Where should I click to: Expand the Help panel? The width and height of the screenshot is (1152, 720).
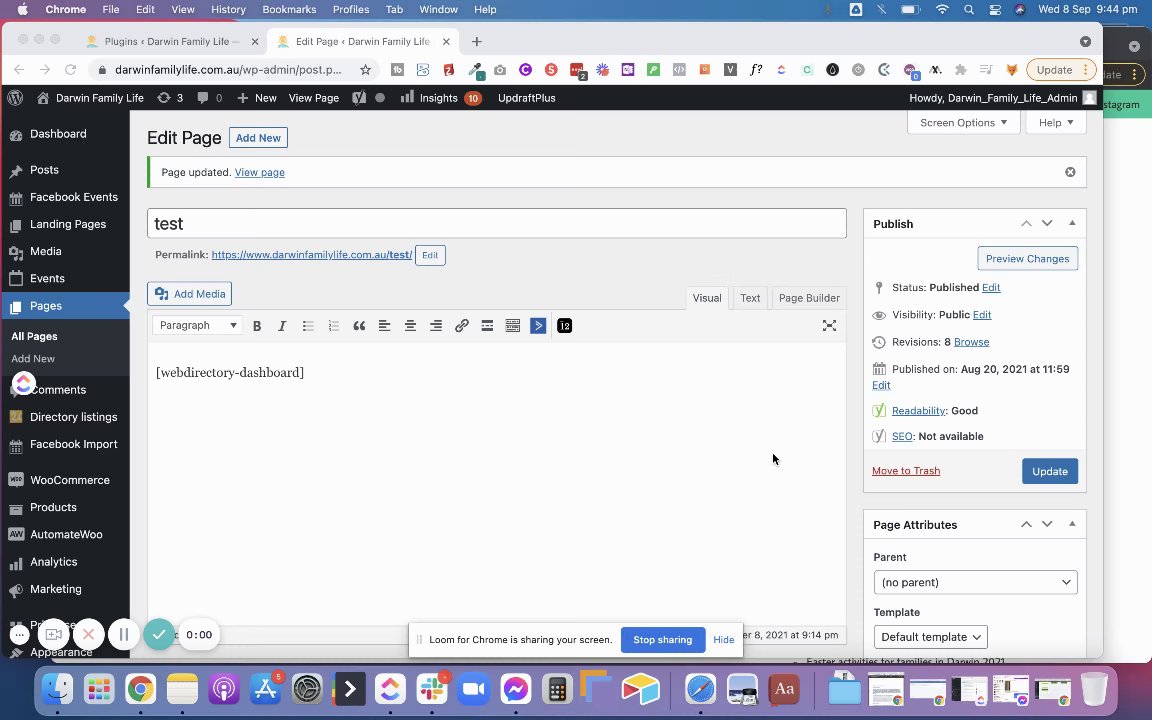[x=1056, y=123]
